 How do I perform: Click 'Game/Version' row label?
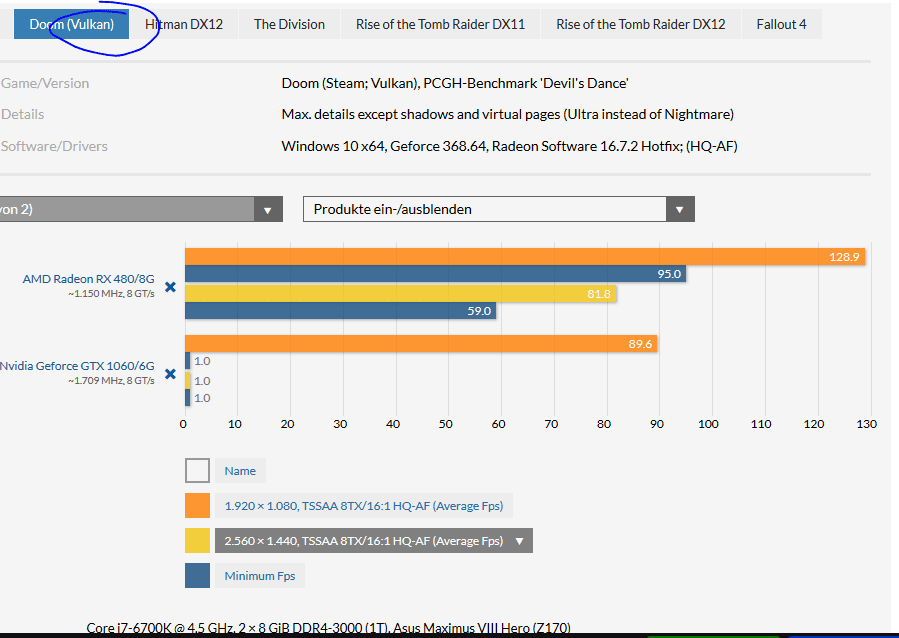45,83
